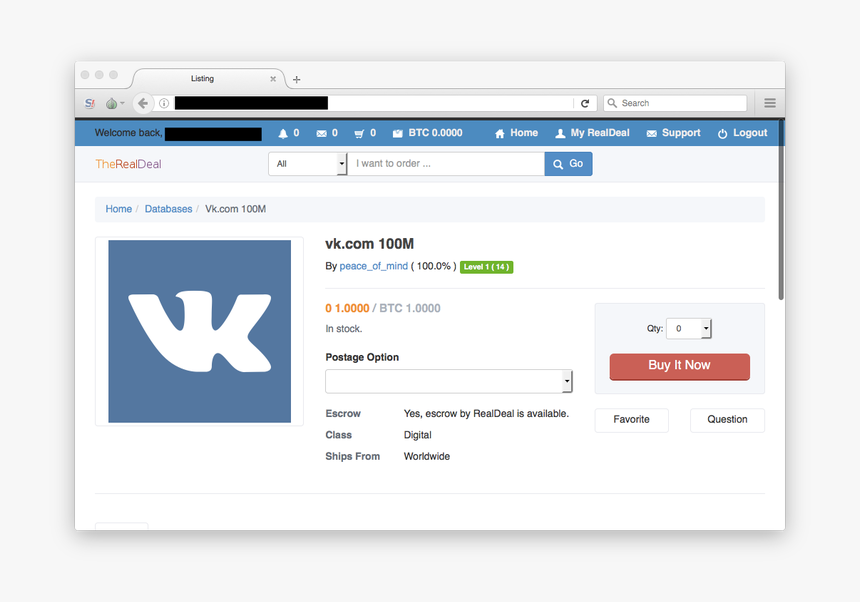The image size is (860, 602).
Task: Click the notifications bell icon
Action: (283, 133)
